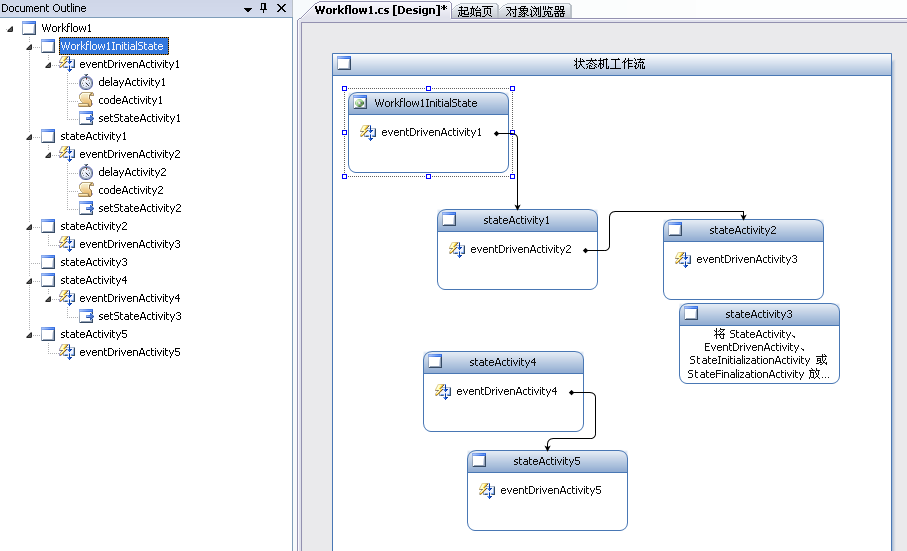Click eventDrivenActivity1 lightning icon in Document Outline
Screen dimensions: 907x551
tap(67, 64)
